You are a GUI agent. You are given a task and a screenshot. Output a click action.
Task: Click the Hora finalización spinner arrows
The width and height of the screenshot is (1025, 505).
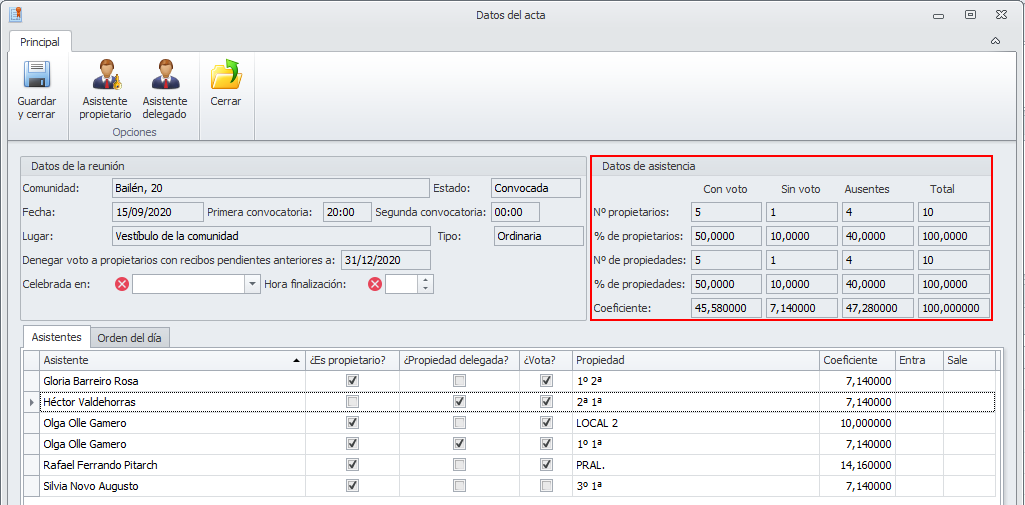pyautogui.click(x=425, y=284)
